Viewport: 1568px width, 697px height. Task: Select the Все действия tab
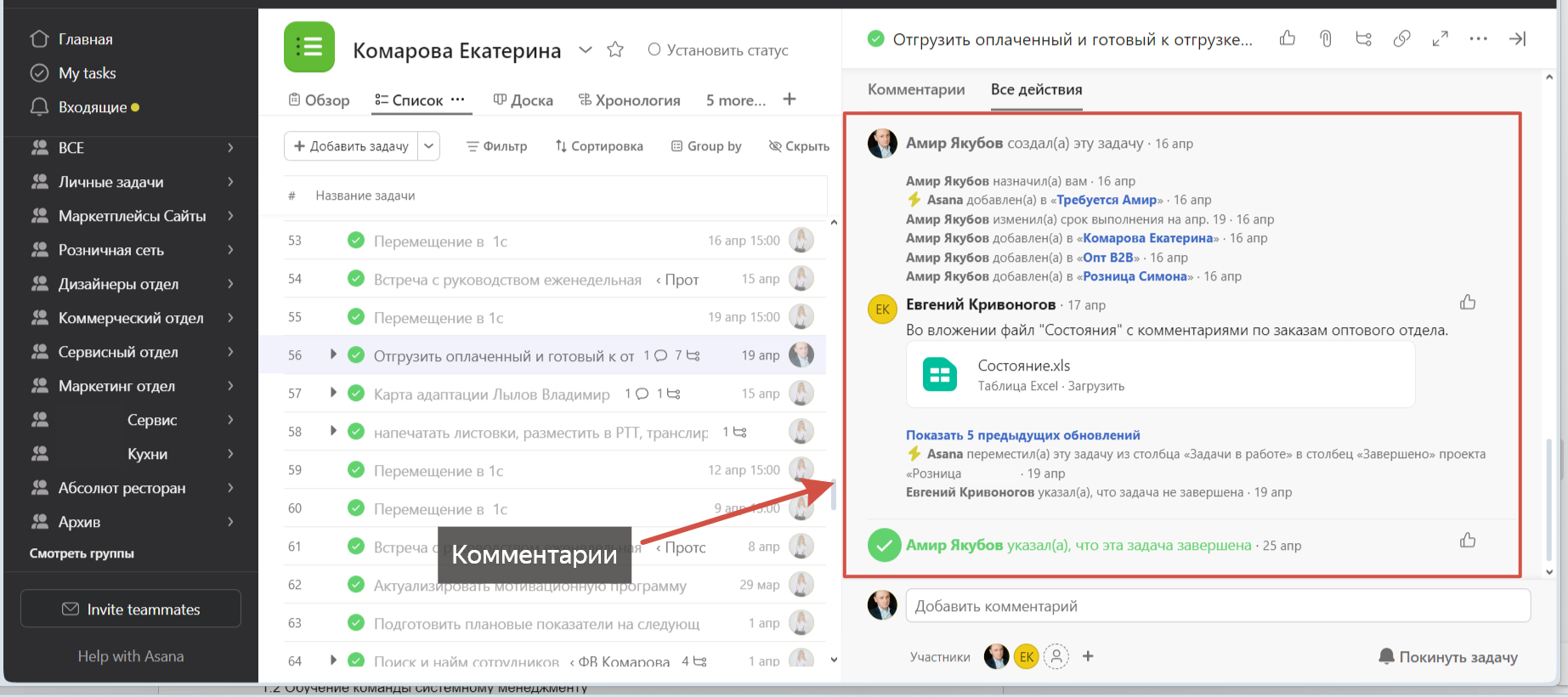click(1037, 89)
